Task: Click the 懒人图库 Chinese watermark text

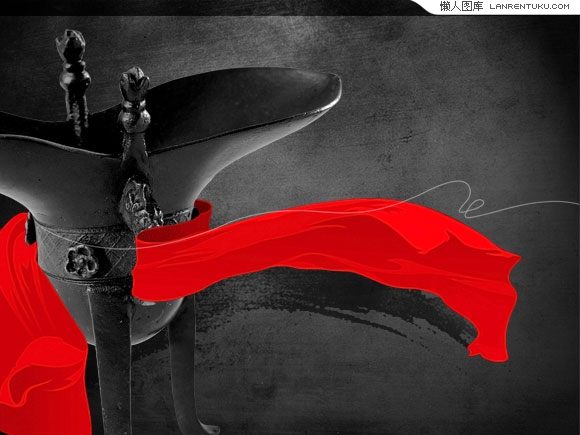Action: (x=461, y=6)
